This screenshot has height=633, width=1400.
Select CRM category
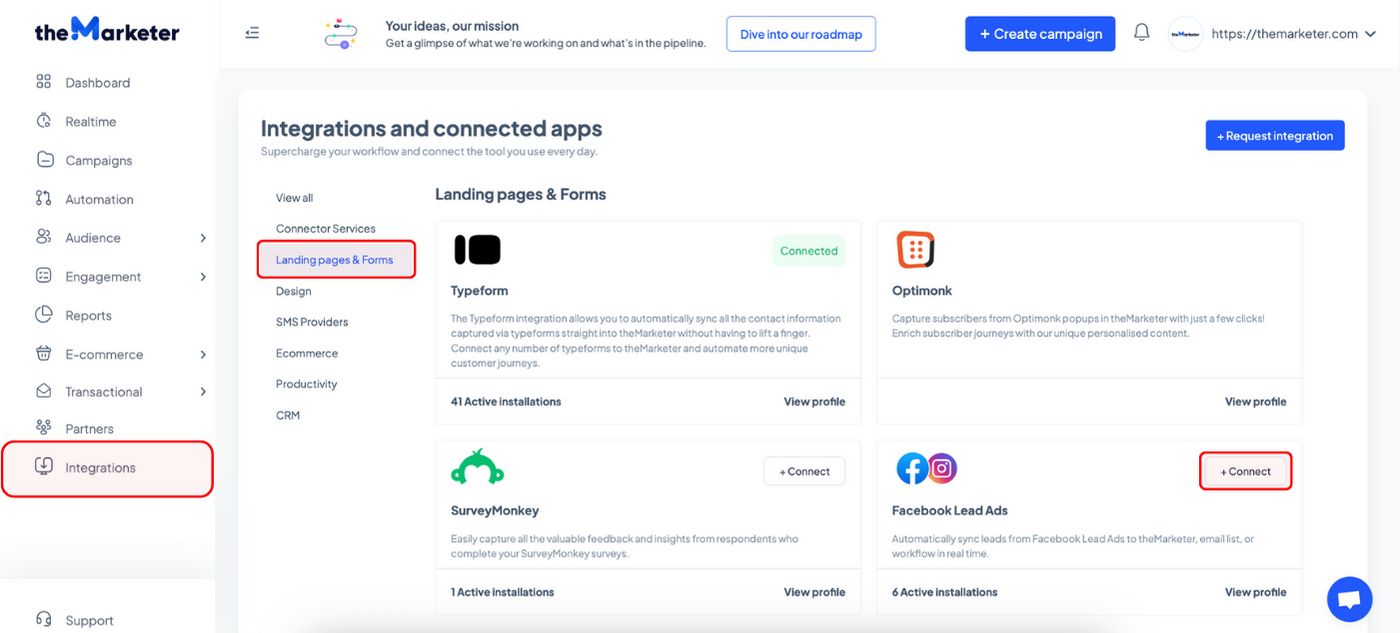(x=288, y=415)
